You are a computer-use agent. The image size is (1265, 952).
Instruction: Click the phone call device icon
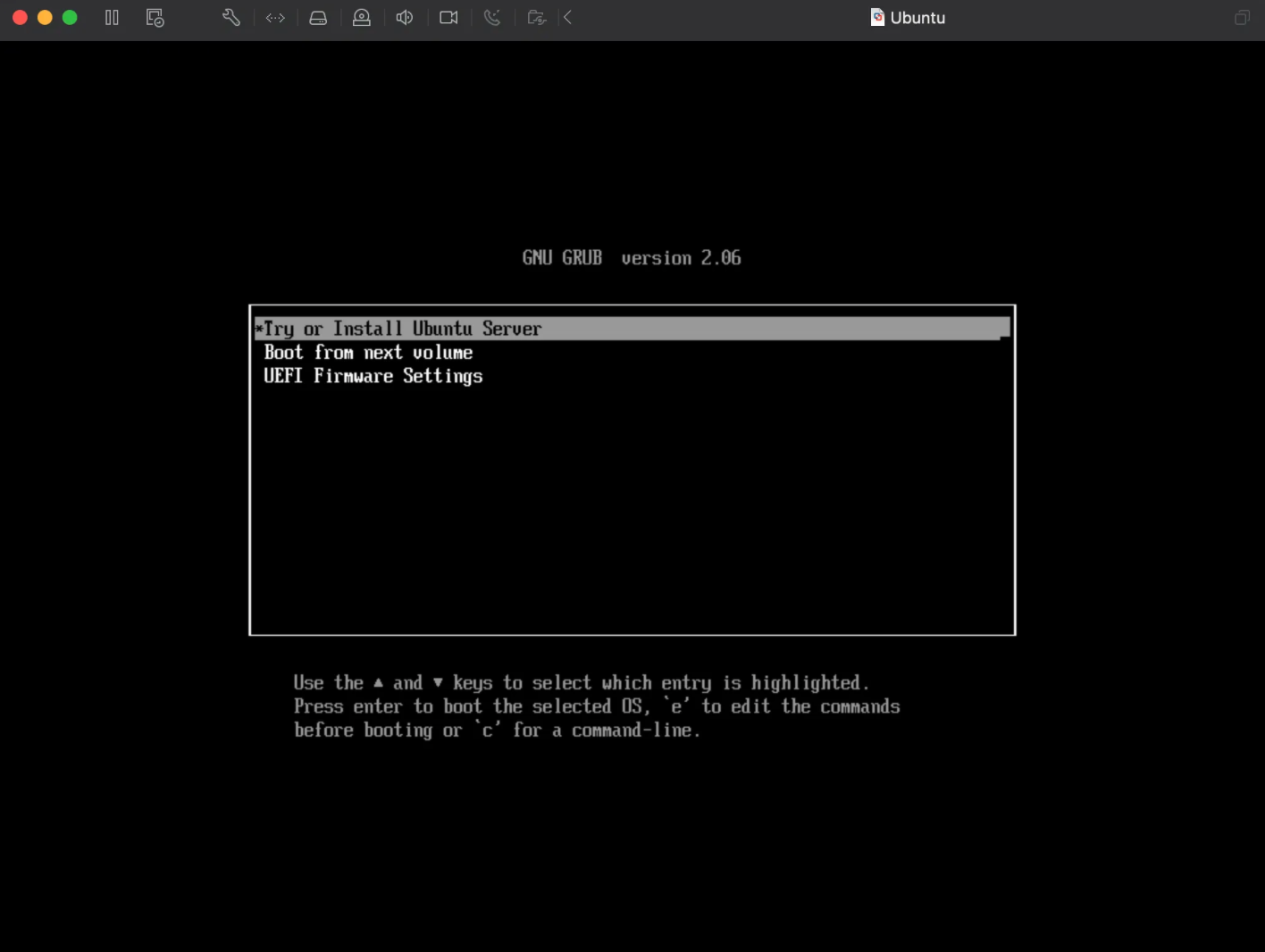point(492,18)
